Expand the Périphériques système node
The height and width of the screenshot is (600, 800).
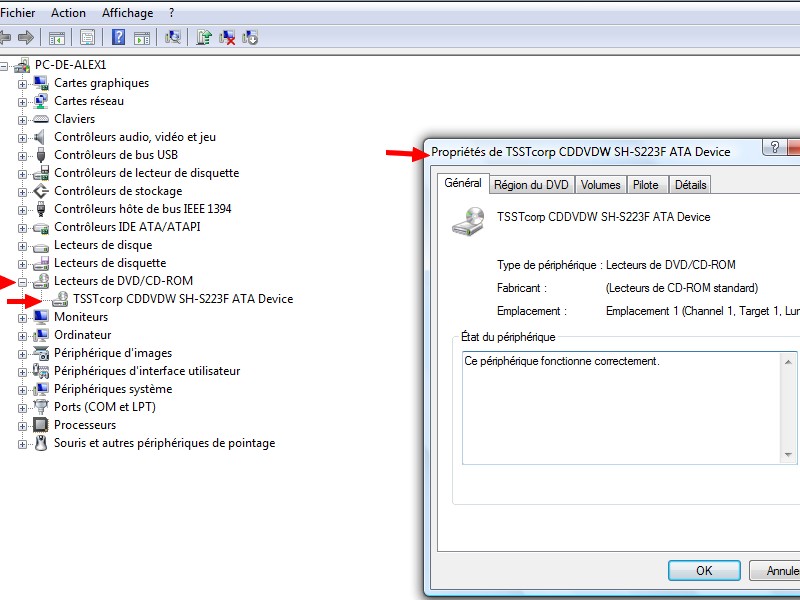[x=22, y=390]
